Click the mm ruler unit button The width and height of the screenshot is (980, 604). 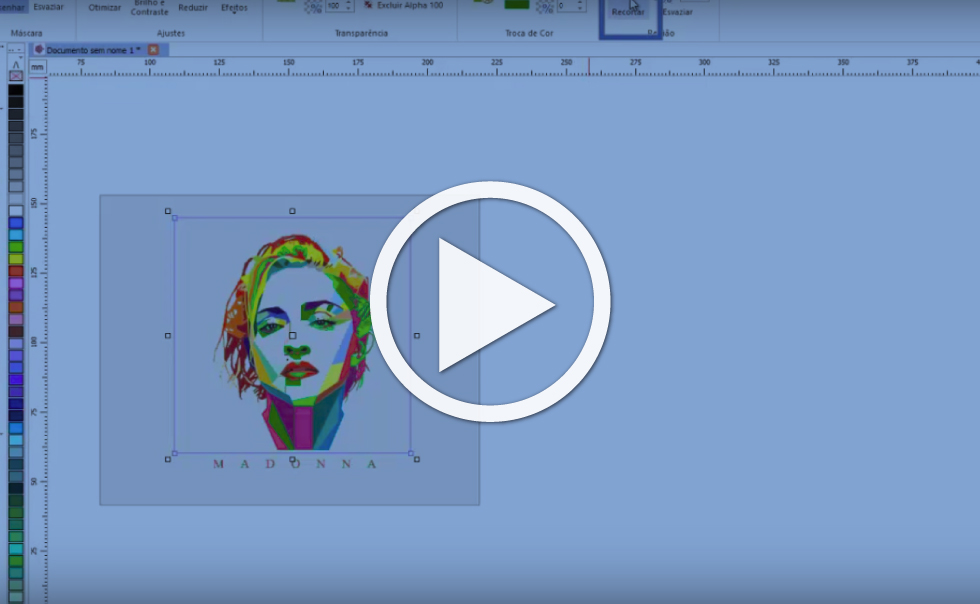pos(38,67)
